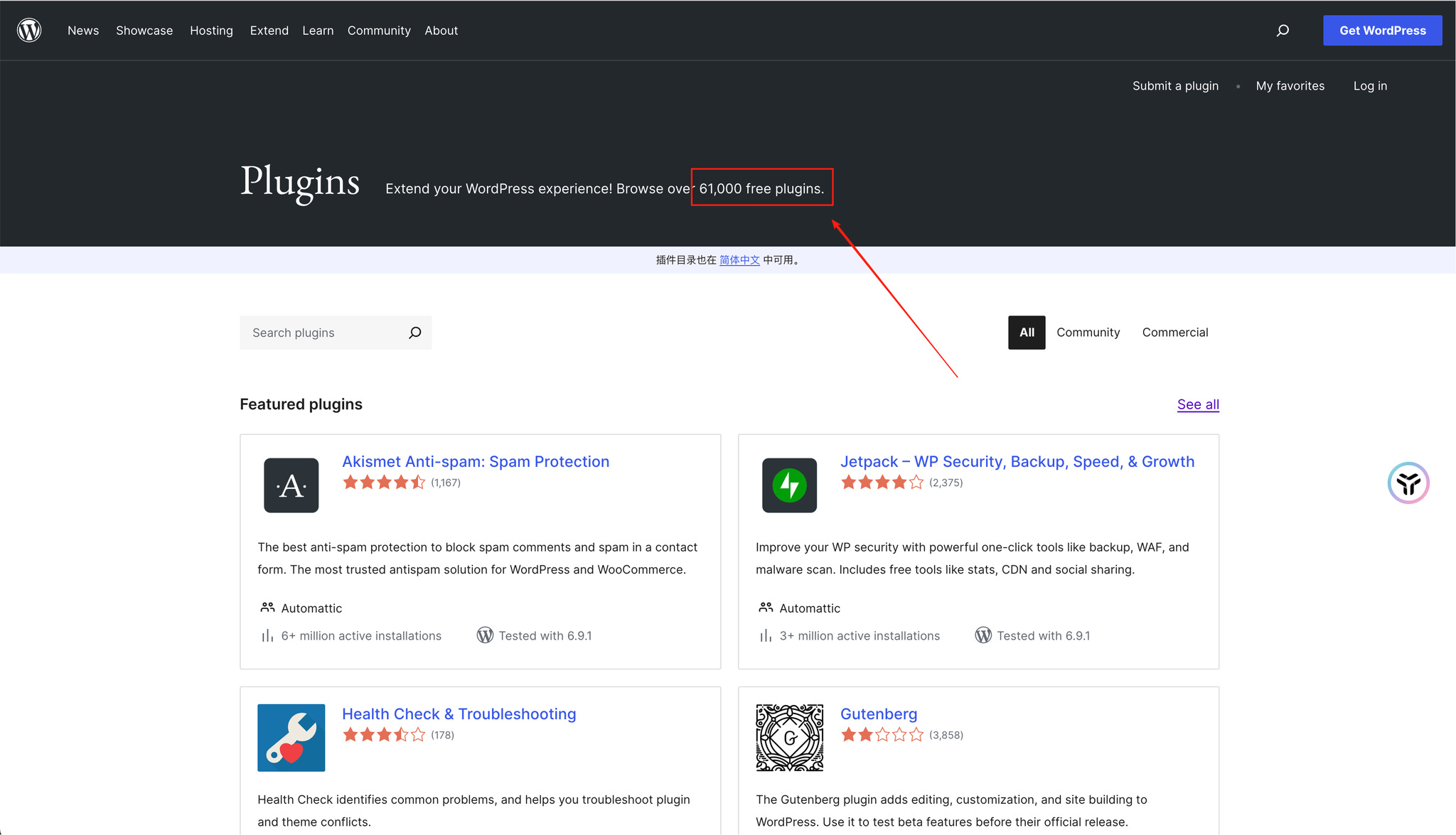Go to Log in link
1456x835 pixels.
[x=1370, y=86]
